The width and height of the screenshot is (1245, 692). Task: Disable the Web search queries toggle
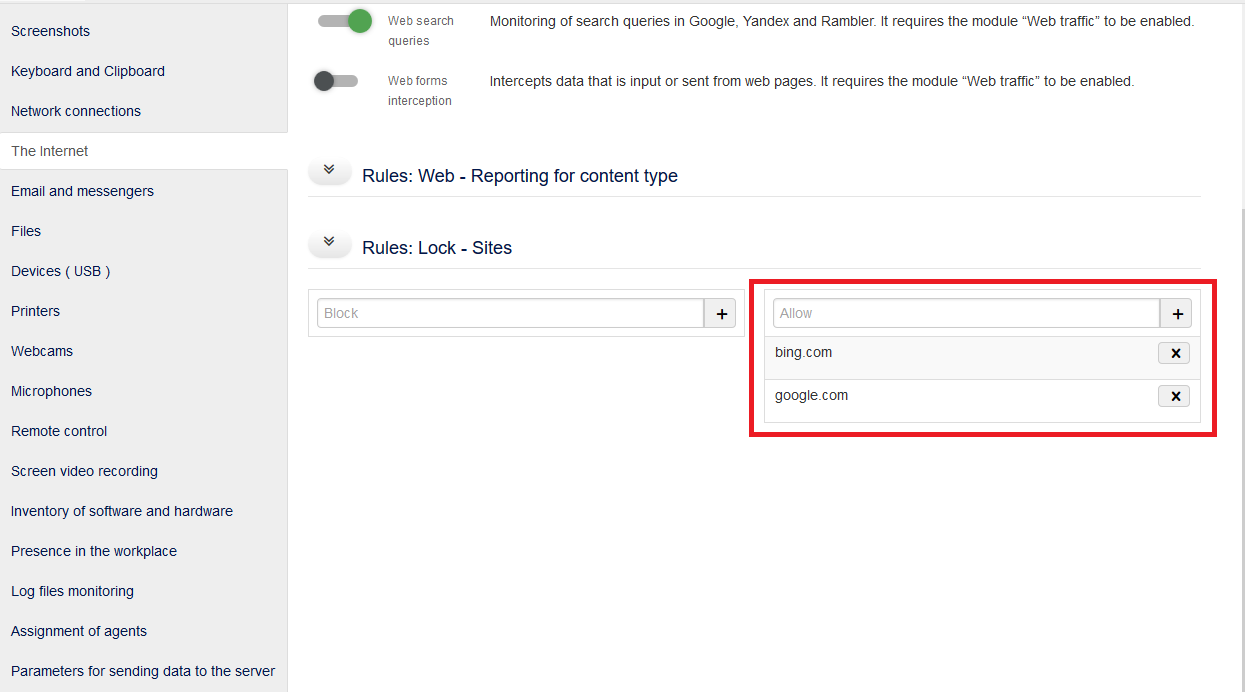pyautogui.click(x=344, y=20)
